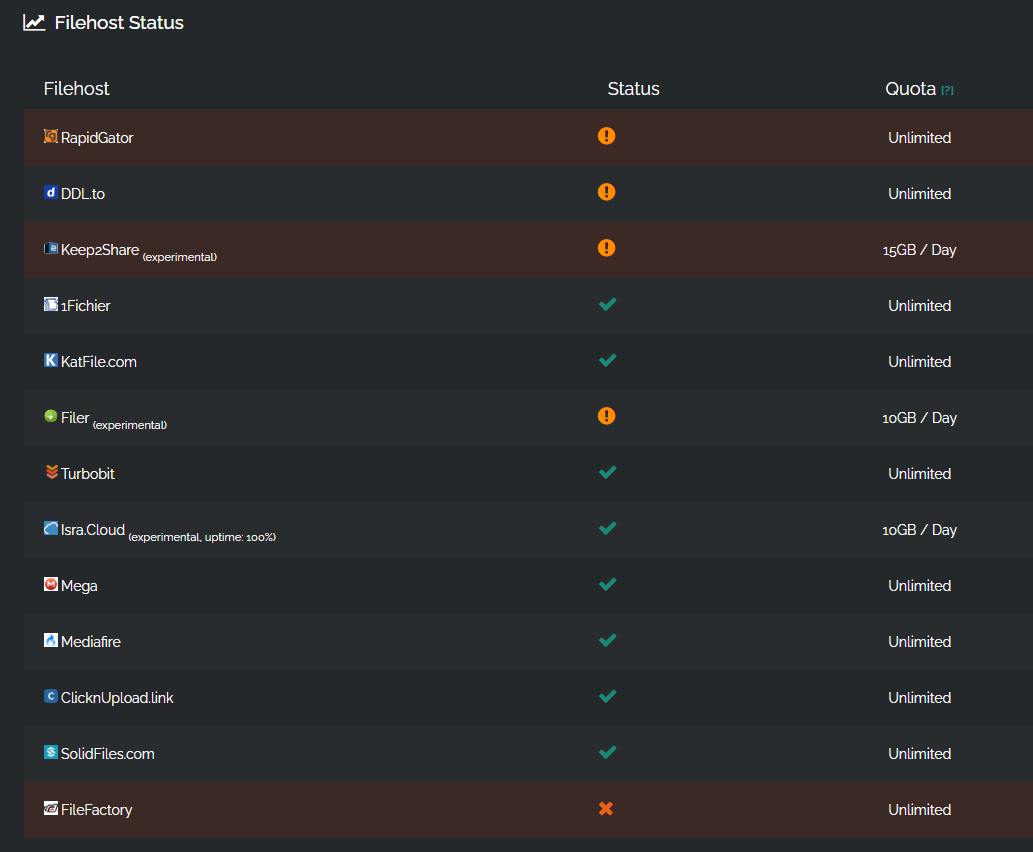The height and width of the screenshot is (852, 1033).
Task: Click the green checkmark for Mega
Action: tap(607, 584)
